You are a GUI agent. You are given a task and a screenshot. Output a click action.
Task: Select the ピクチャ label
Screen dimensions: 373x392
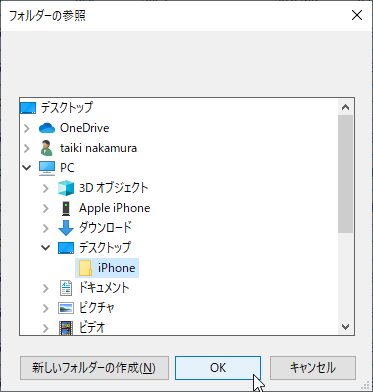(x=97, y=308)
